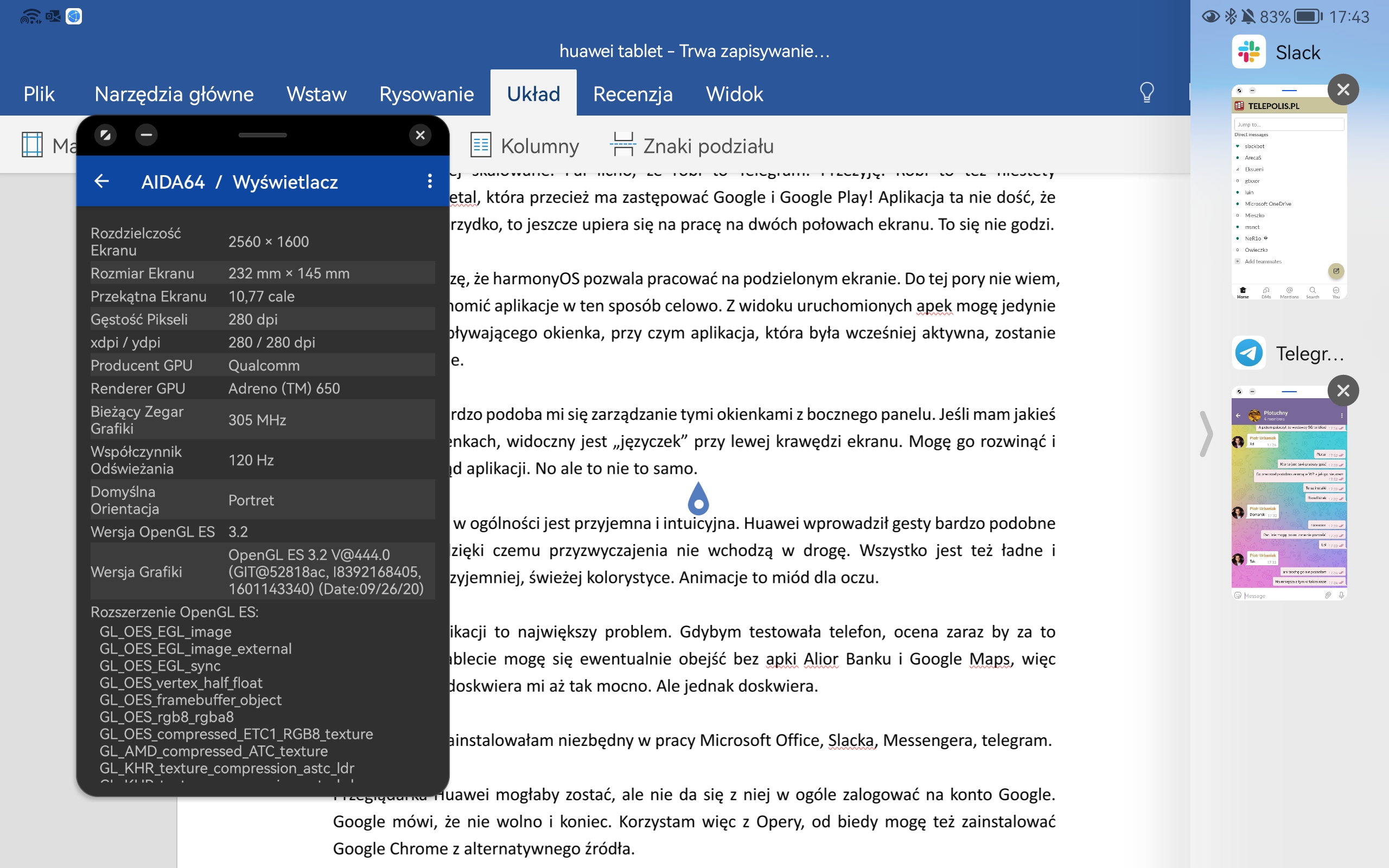This screenshot has width=1389, height=868.
Task: Open the Plik menu
Action: pyautogui.click(x=39, y=93)
